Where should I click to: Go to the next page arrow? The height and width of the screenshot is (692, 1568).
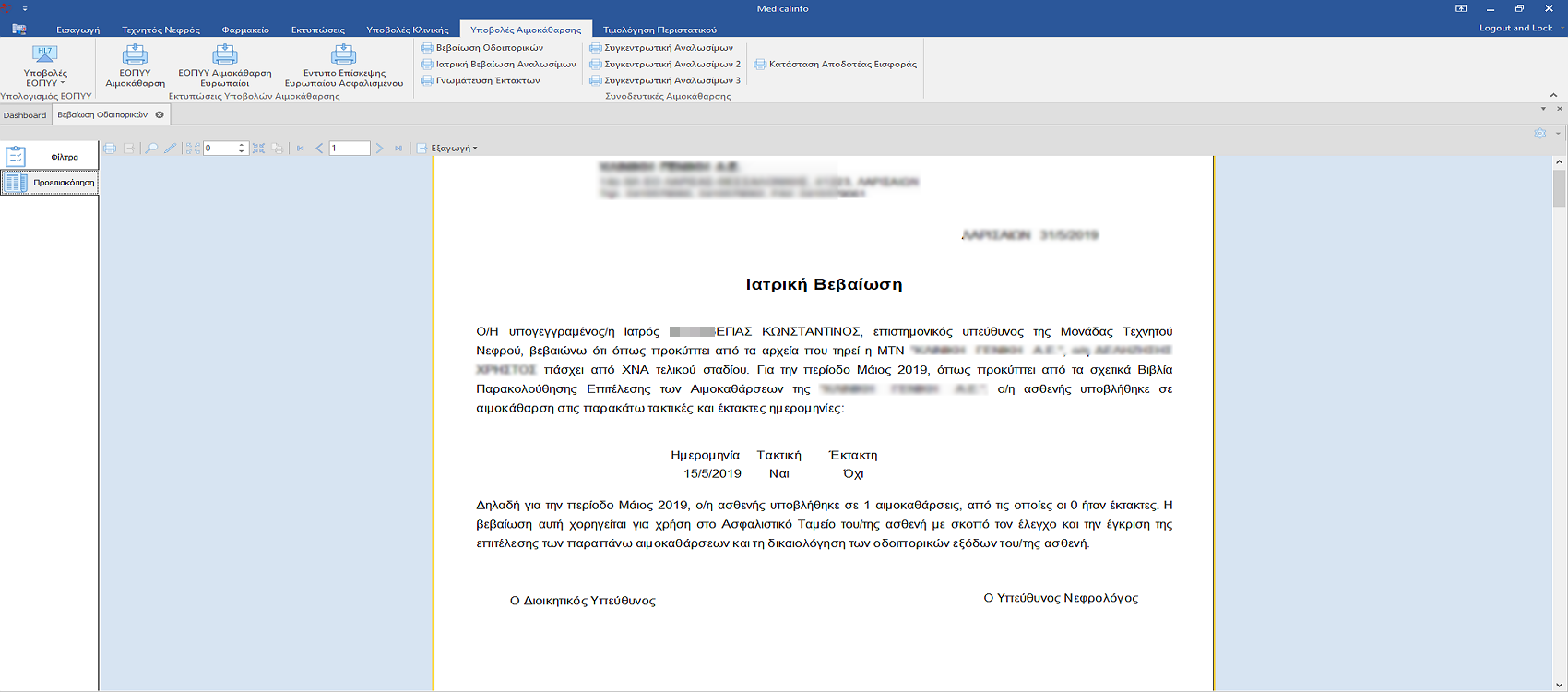click(x=379, y=149)
